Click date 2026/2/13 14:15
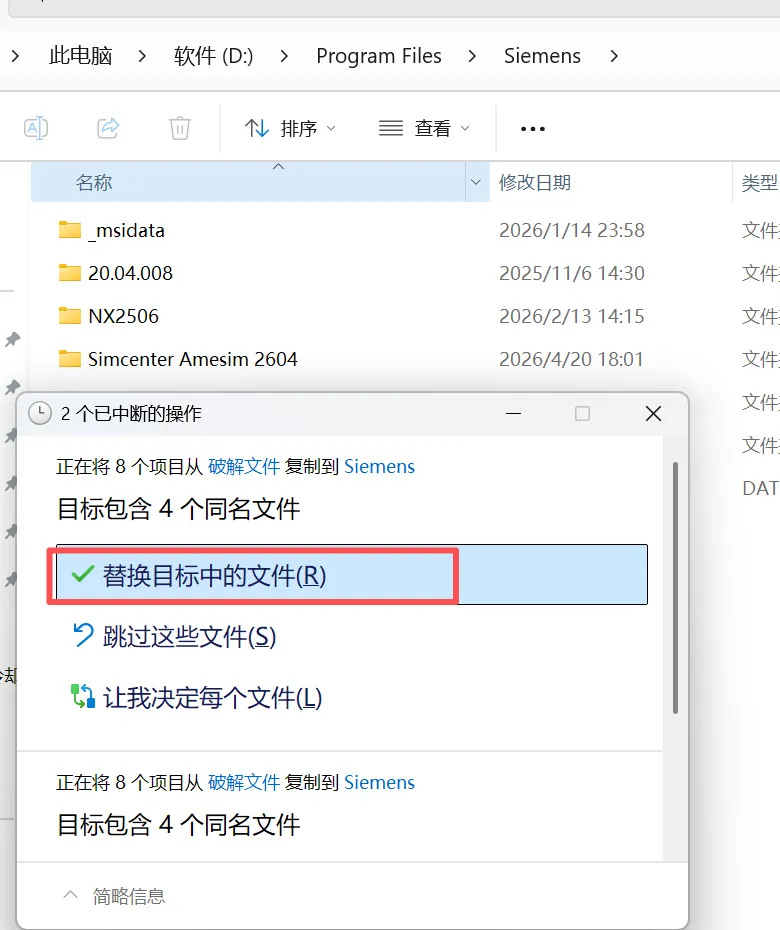The image size is (780, 930). [x=572, y=316]
